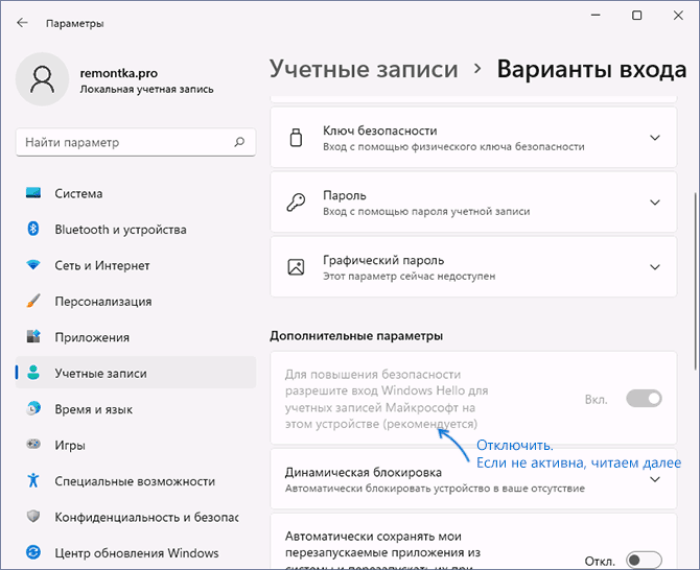Click the Система monitor icon
The width and height of the screenshot is (700, 570).
tap(33, 193)
